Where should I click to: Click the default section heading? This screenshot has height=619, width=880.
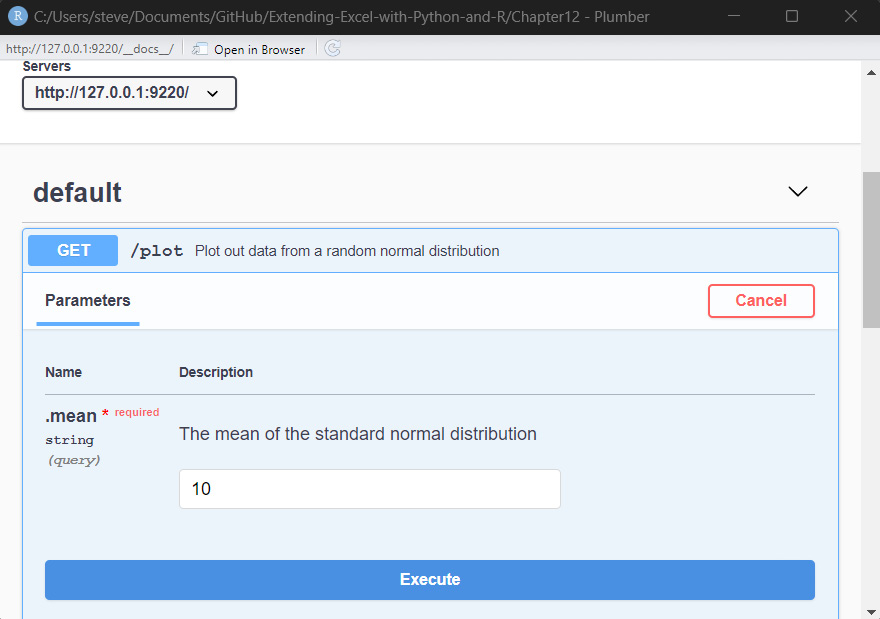pyautogui.click(x=77, y=192)
